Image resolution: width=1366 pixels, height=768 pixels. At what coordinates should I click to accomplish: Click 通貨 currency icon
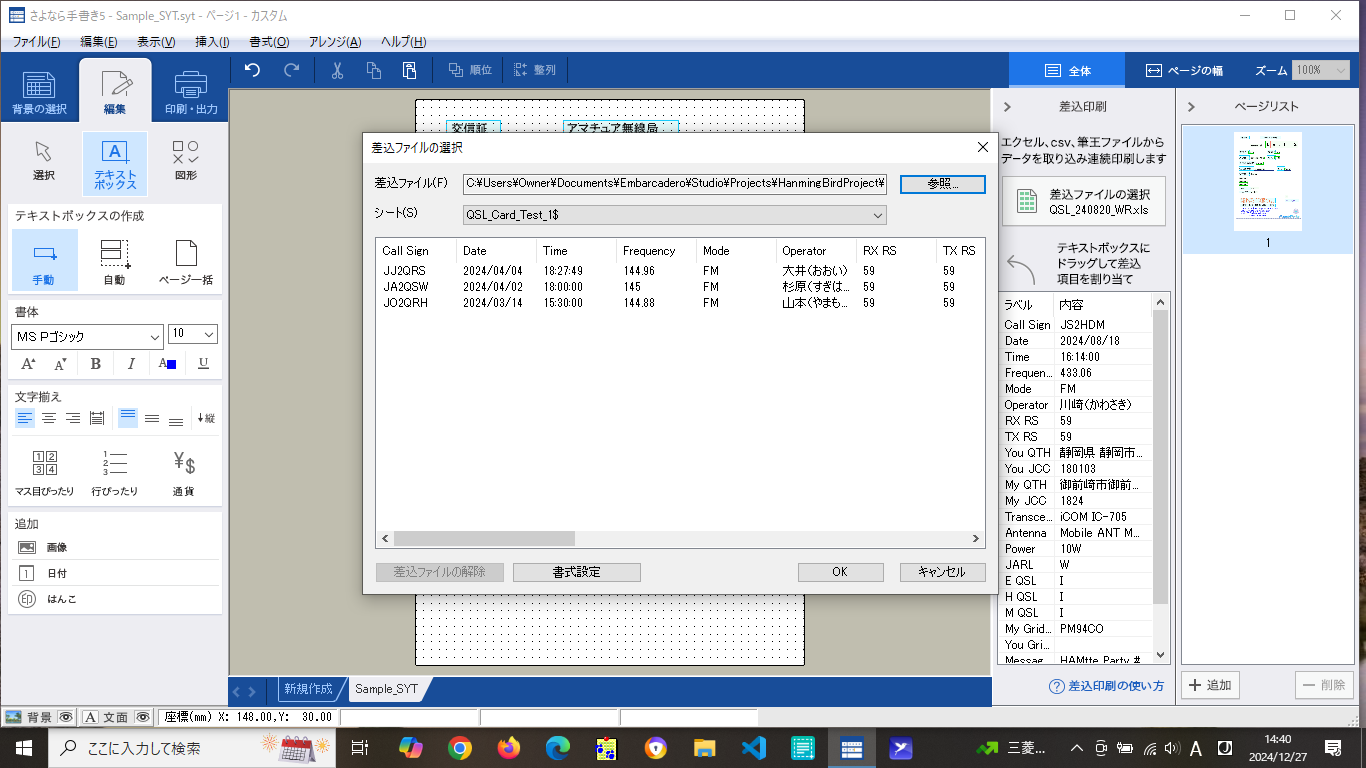pos(184,473)
